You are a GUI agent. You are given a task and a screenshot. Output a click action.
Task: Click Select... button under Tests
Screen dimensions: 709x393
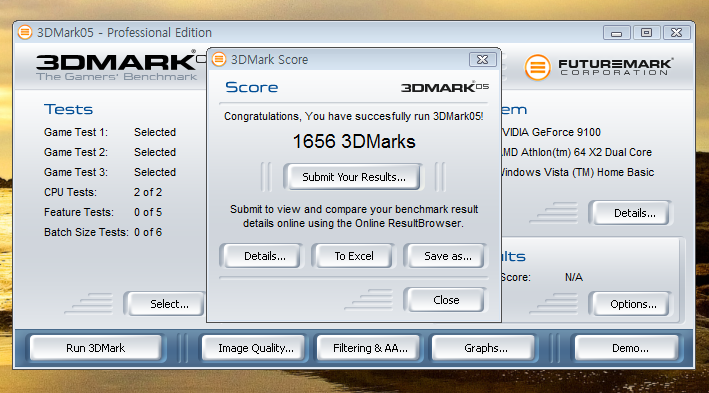[x=167, y=304]
